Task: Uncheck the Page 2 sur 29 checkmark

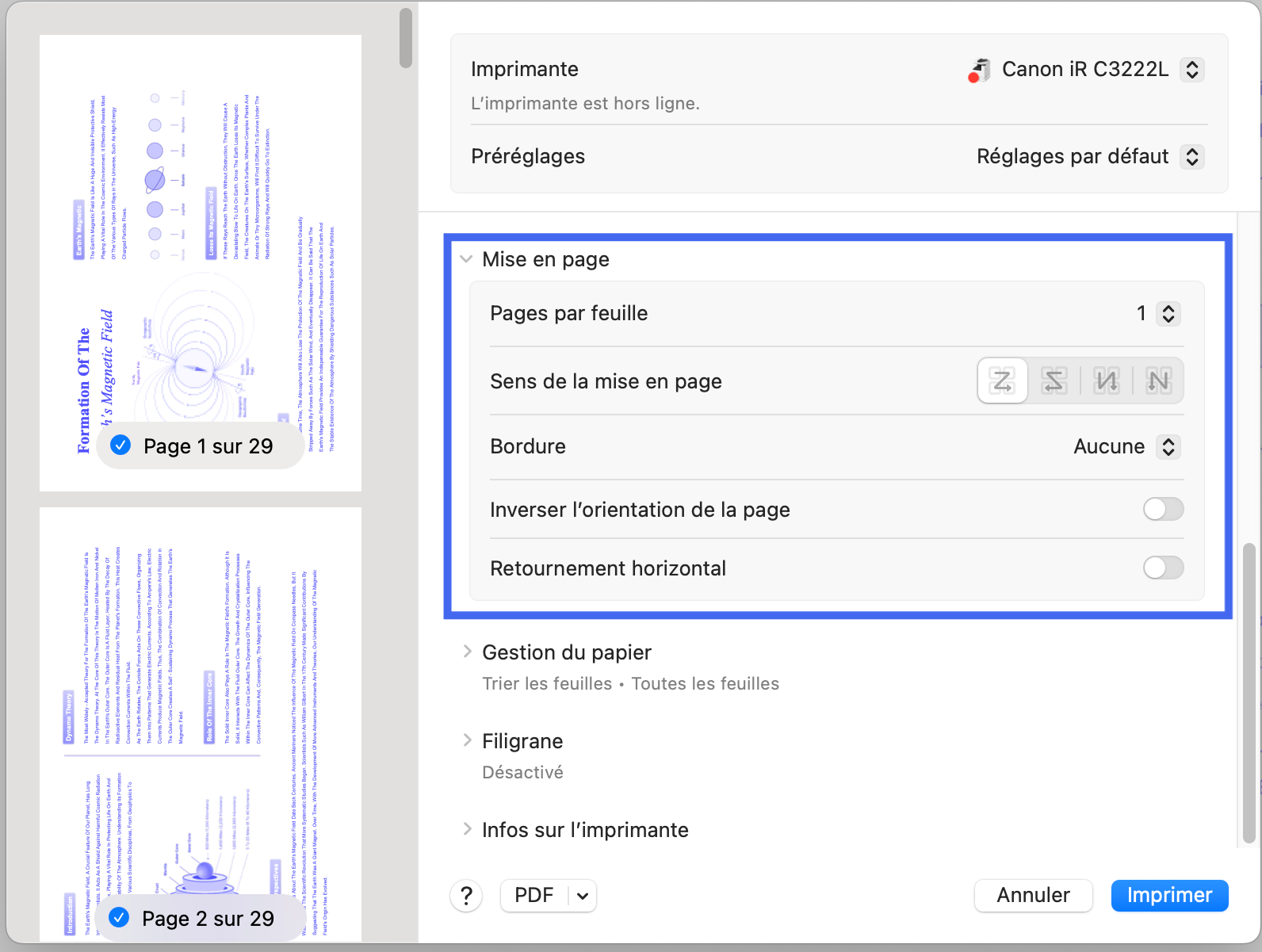Action: (x=119, y=918)
